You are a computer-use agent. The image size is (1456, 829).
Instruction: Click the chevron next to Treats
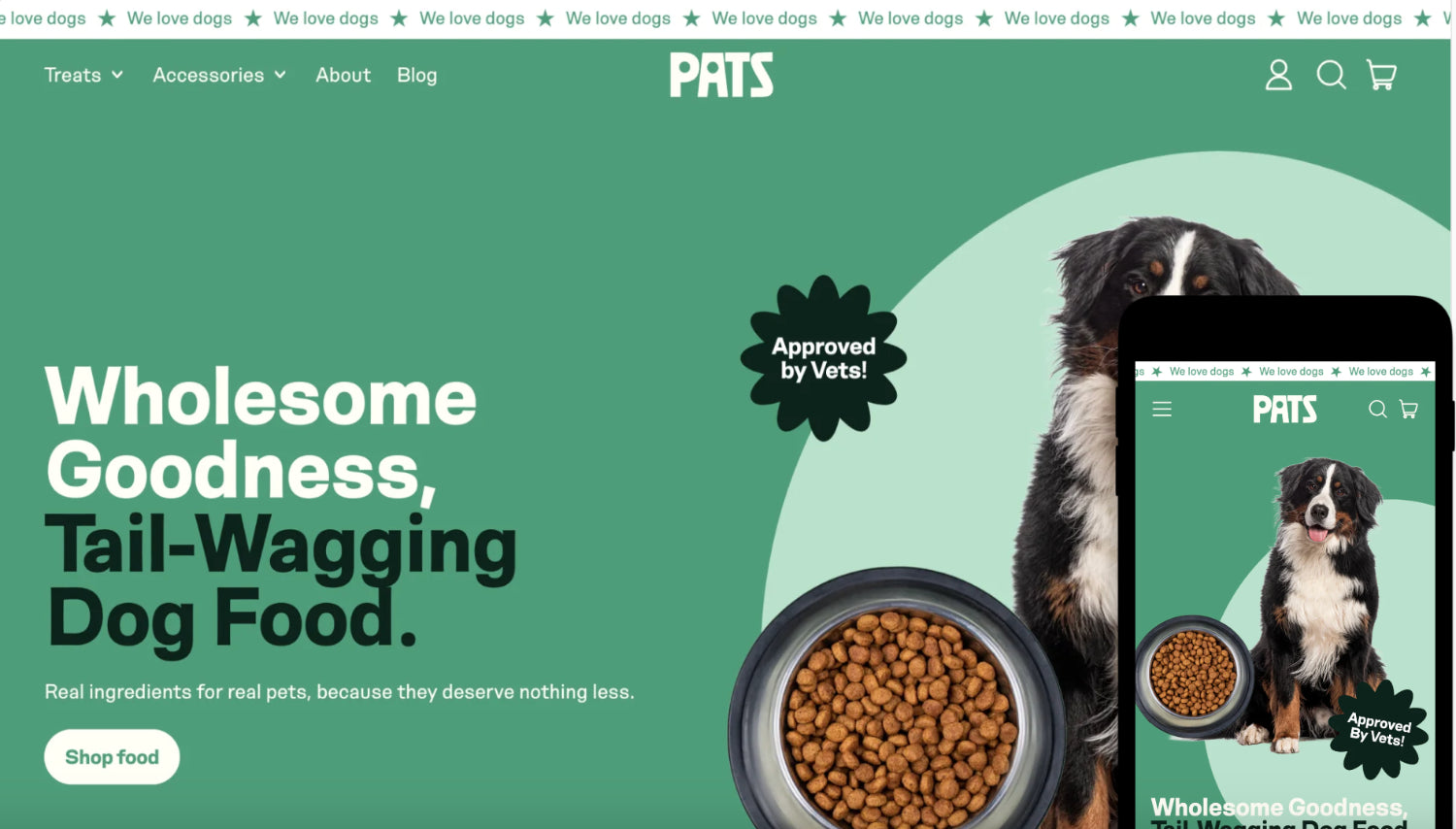coord(117,75)
